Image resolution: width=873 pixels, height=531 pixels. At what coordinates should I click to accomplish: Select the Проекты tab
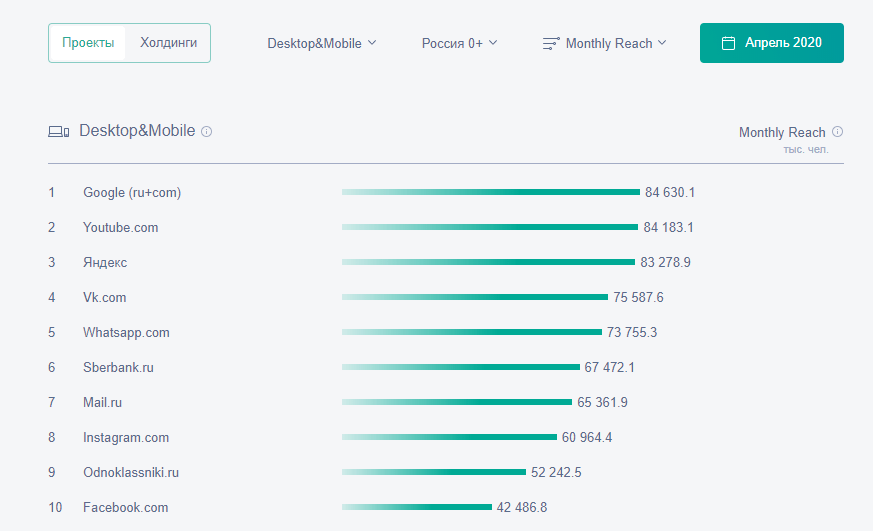coord(88,43)
